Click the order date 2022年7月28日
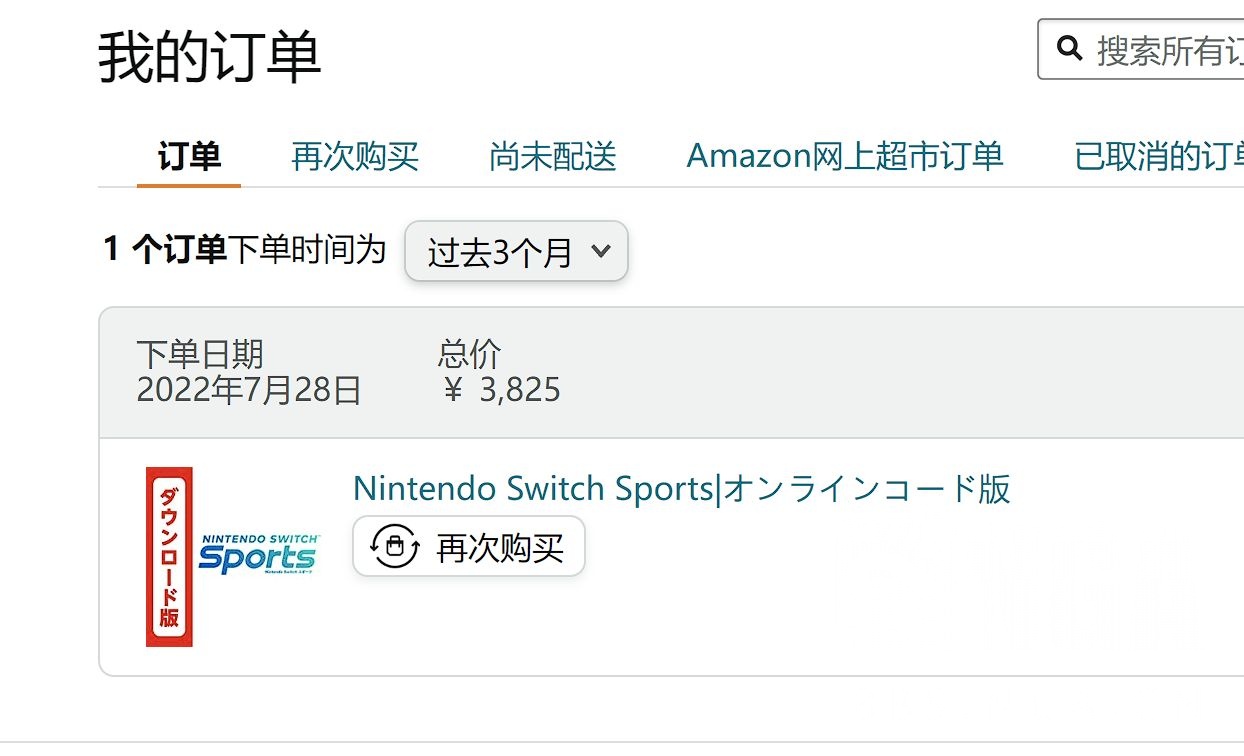 pyautogui.click(x=249, y=391)
